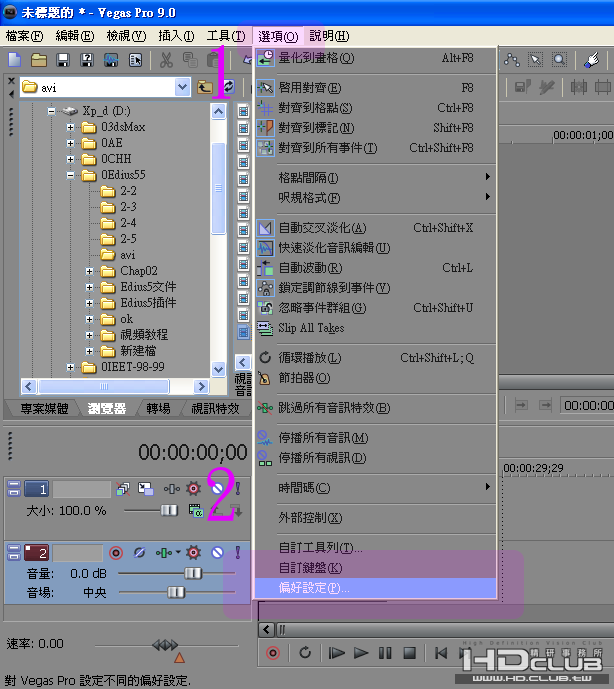
Task: Click the Save As toolbar icon
Action: click(x=87, y=60)
